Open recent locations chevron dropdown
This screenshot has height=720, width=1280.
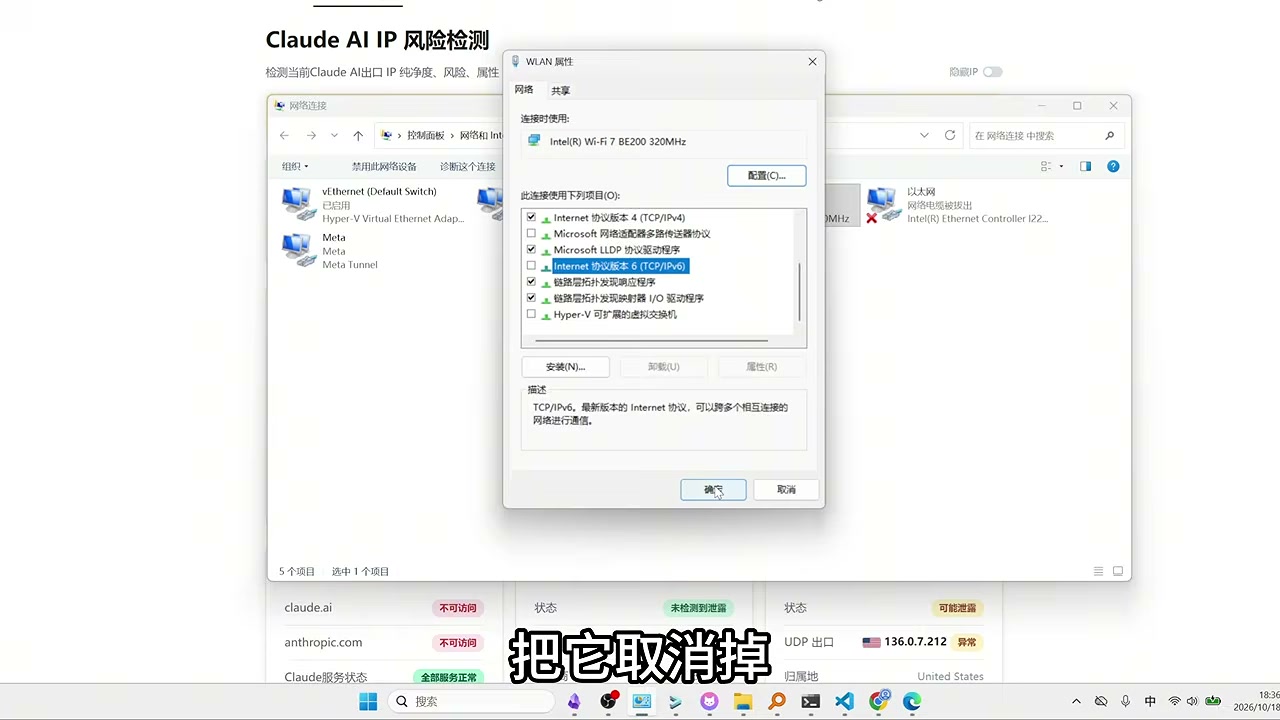(x=334, y=136)
